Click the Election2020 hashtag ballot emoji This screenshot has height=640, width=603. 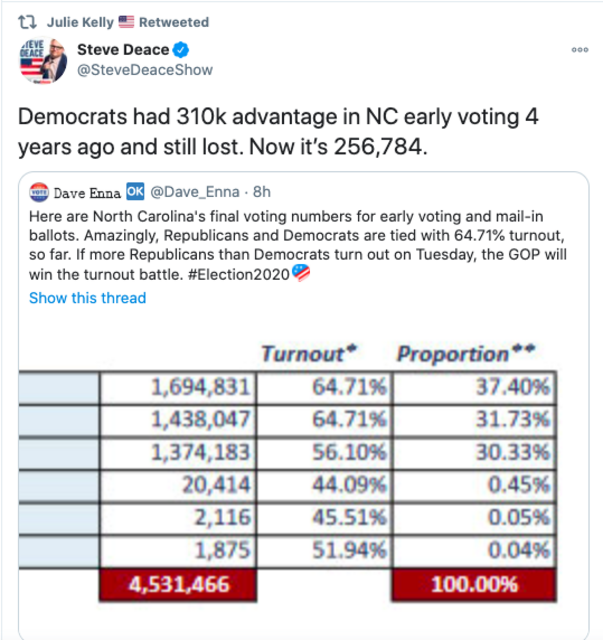[301, 273]
